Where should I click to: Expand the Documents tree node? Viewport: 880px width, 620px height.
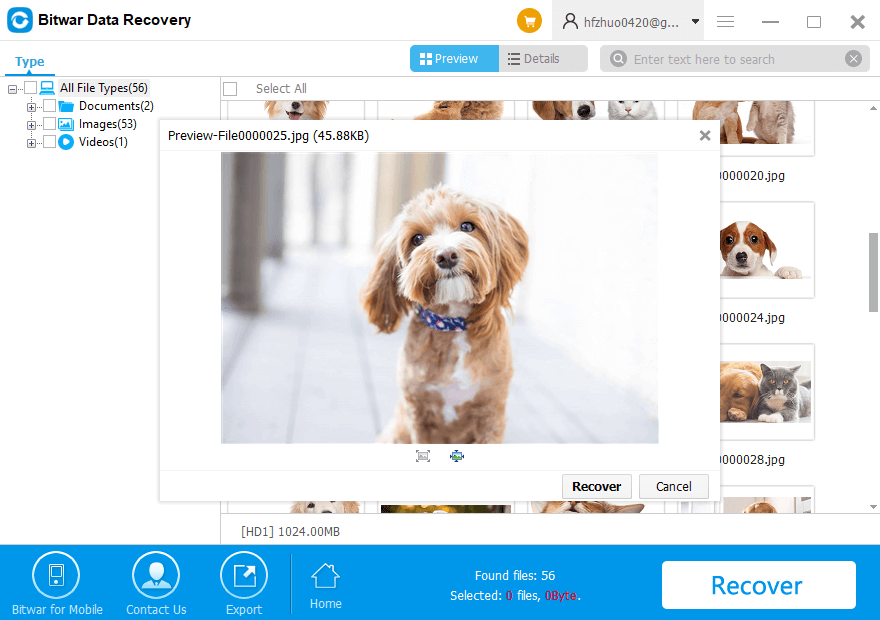(x=31, y=107)
